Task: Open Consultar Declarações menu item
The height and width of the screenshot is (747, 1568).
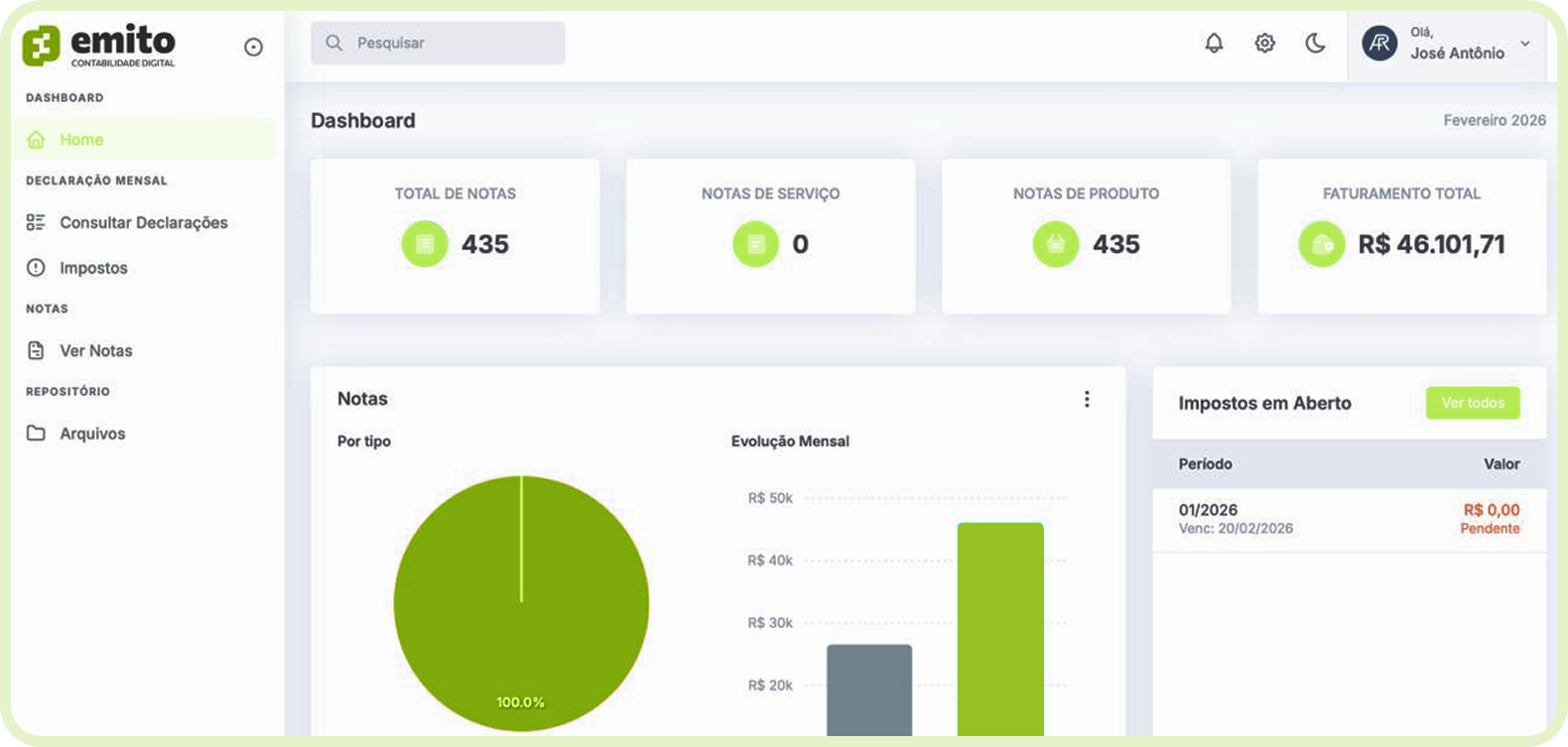Action: 143,222
